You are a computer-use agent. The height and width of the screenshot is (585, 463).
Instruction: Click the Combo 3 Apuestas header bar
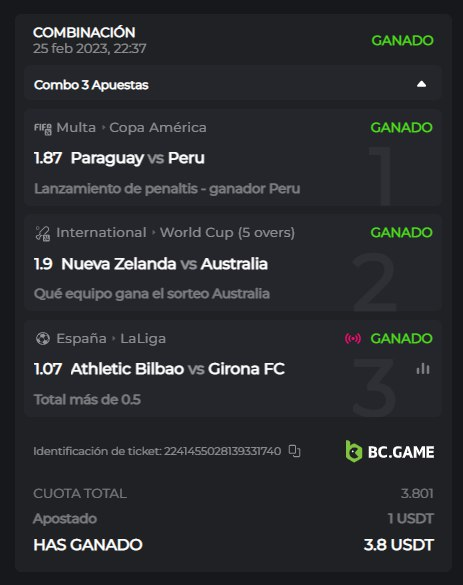[x=233, y=85]
